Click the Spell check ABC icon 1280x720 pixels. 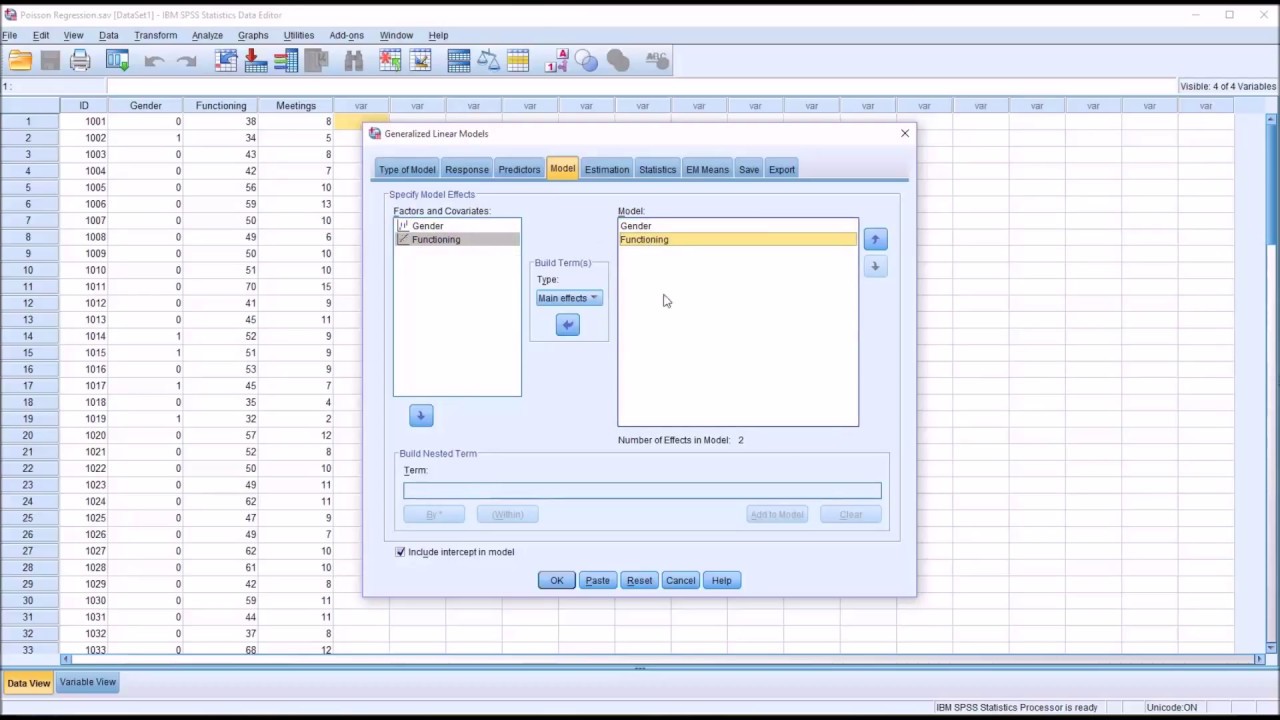657,61
